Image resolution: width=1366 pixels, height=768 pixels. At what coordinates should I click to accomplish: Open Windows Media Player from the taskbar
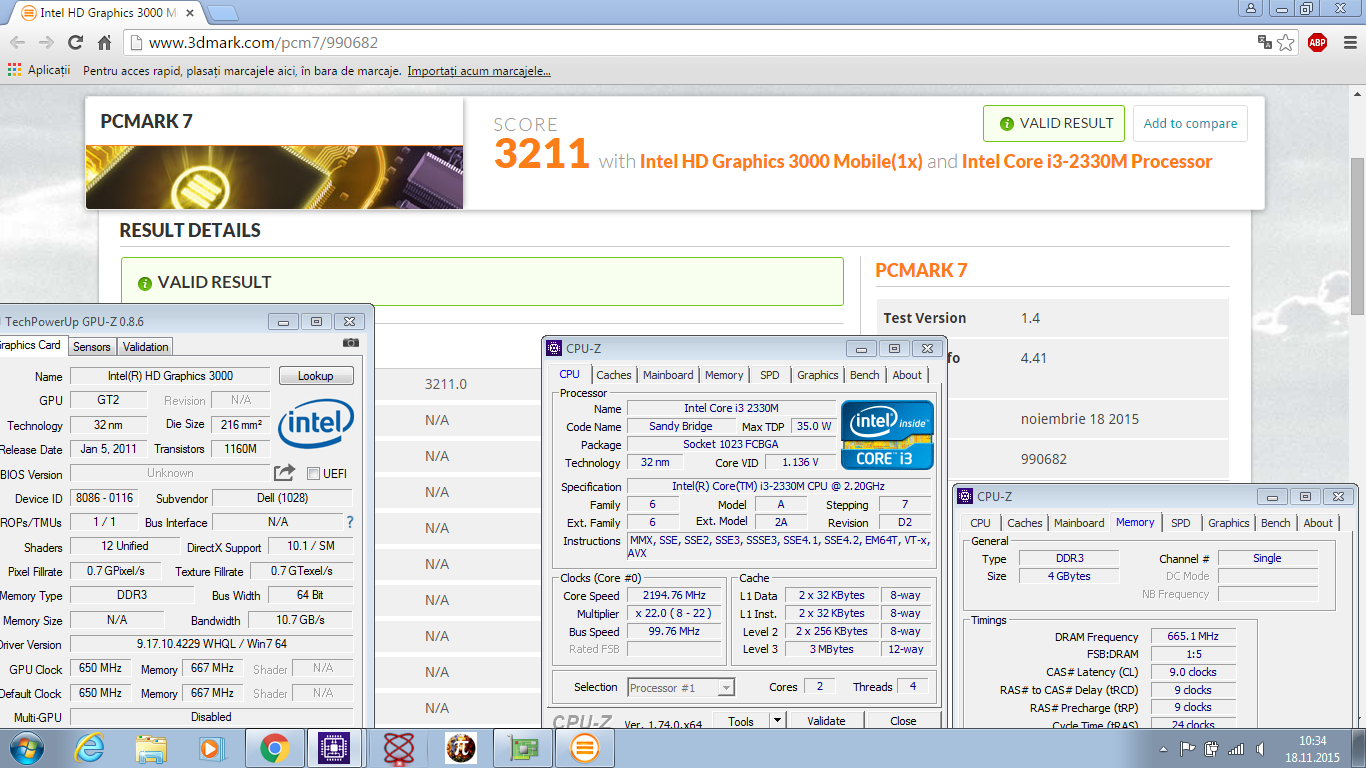211,748
